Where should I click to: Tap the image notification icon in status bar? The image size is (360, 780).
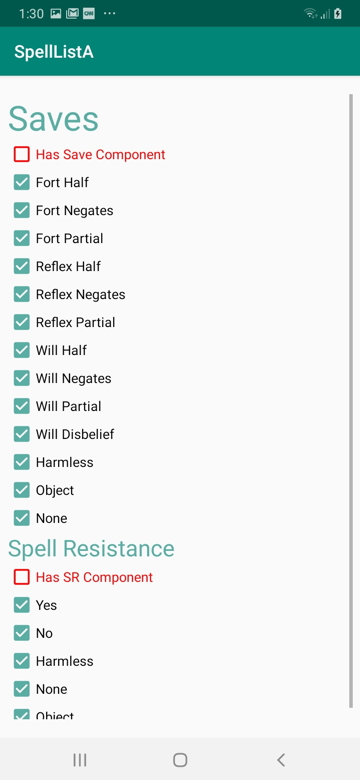pos(56,13)
